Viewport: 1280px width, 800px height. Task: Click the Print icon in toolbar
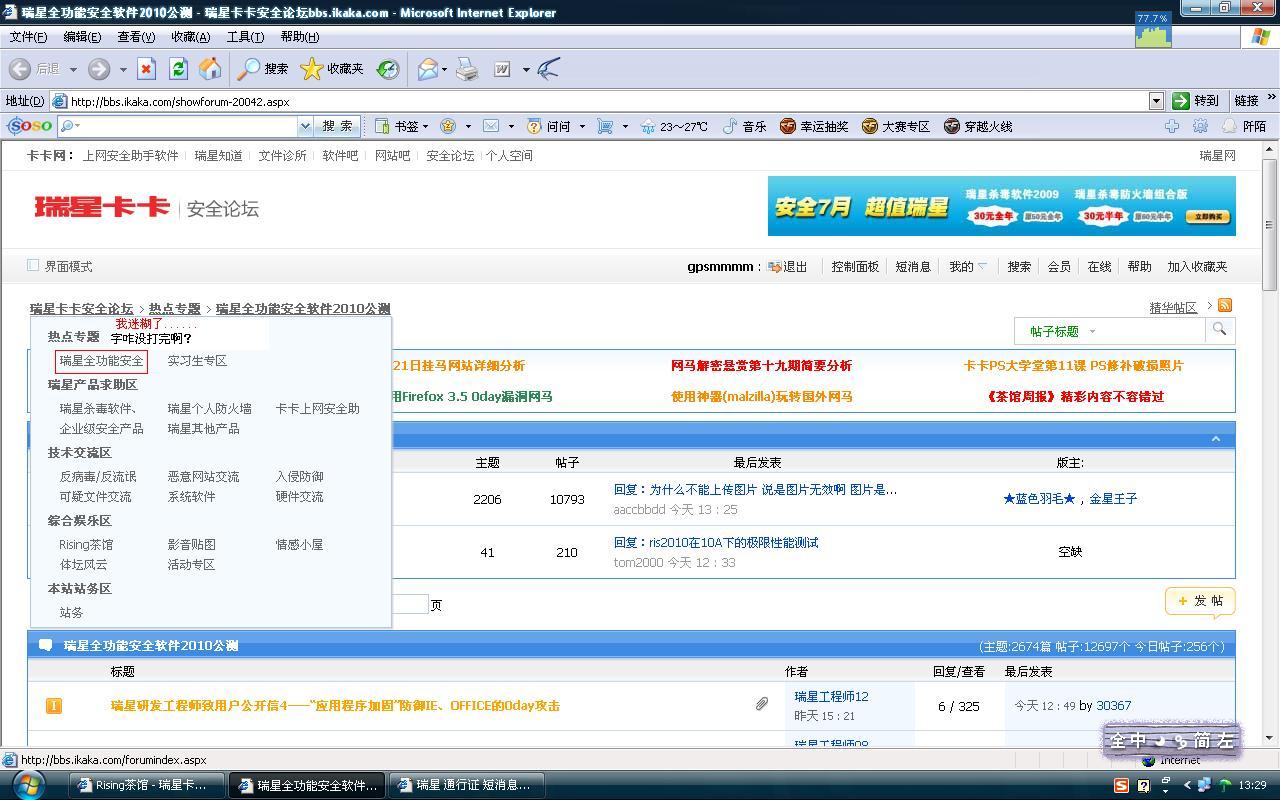click(x=467, y=69)
